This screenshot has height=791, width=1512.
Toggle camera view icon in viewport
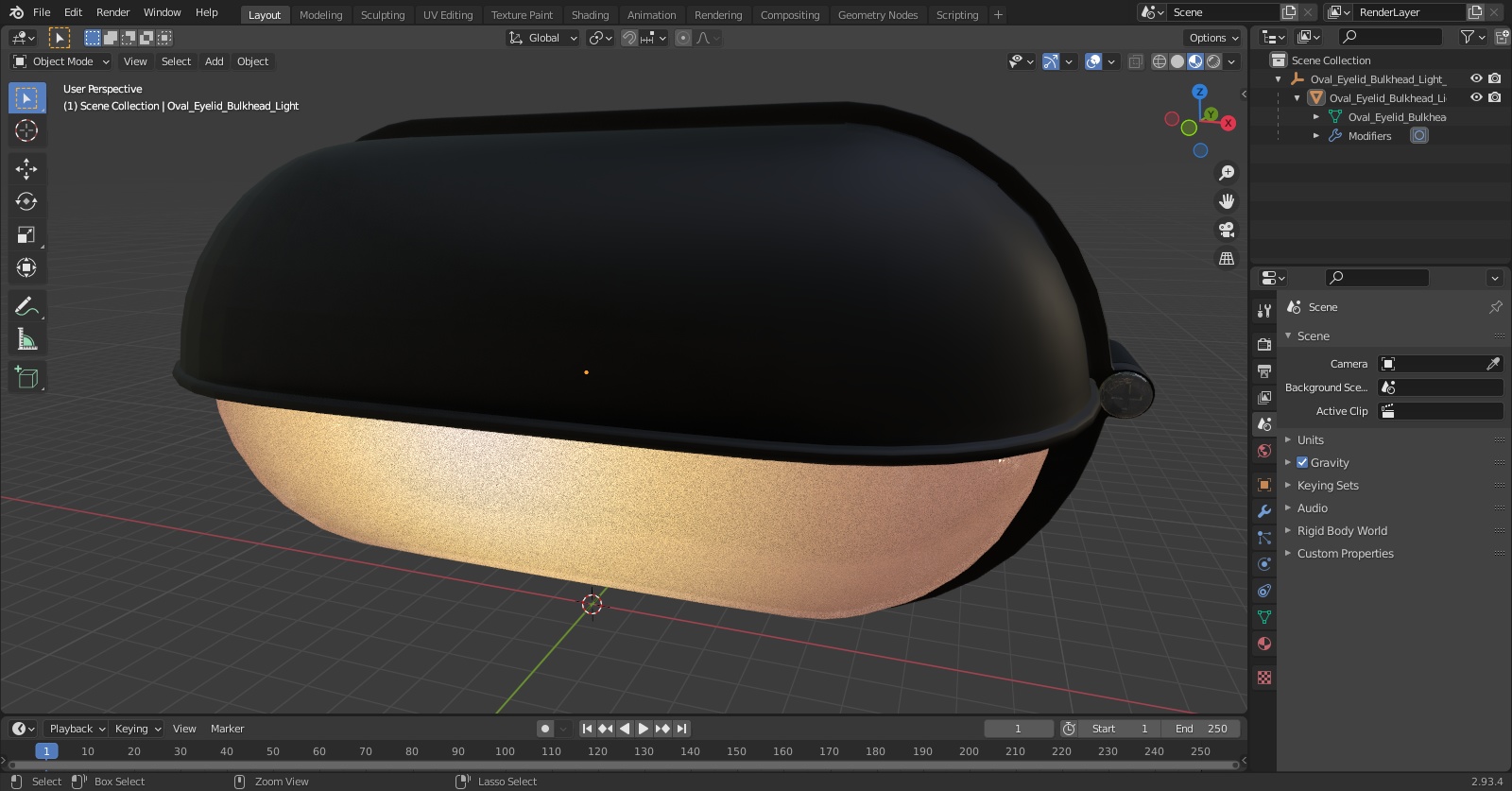pyautogui.click(x=1227, y=230)
